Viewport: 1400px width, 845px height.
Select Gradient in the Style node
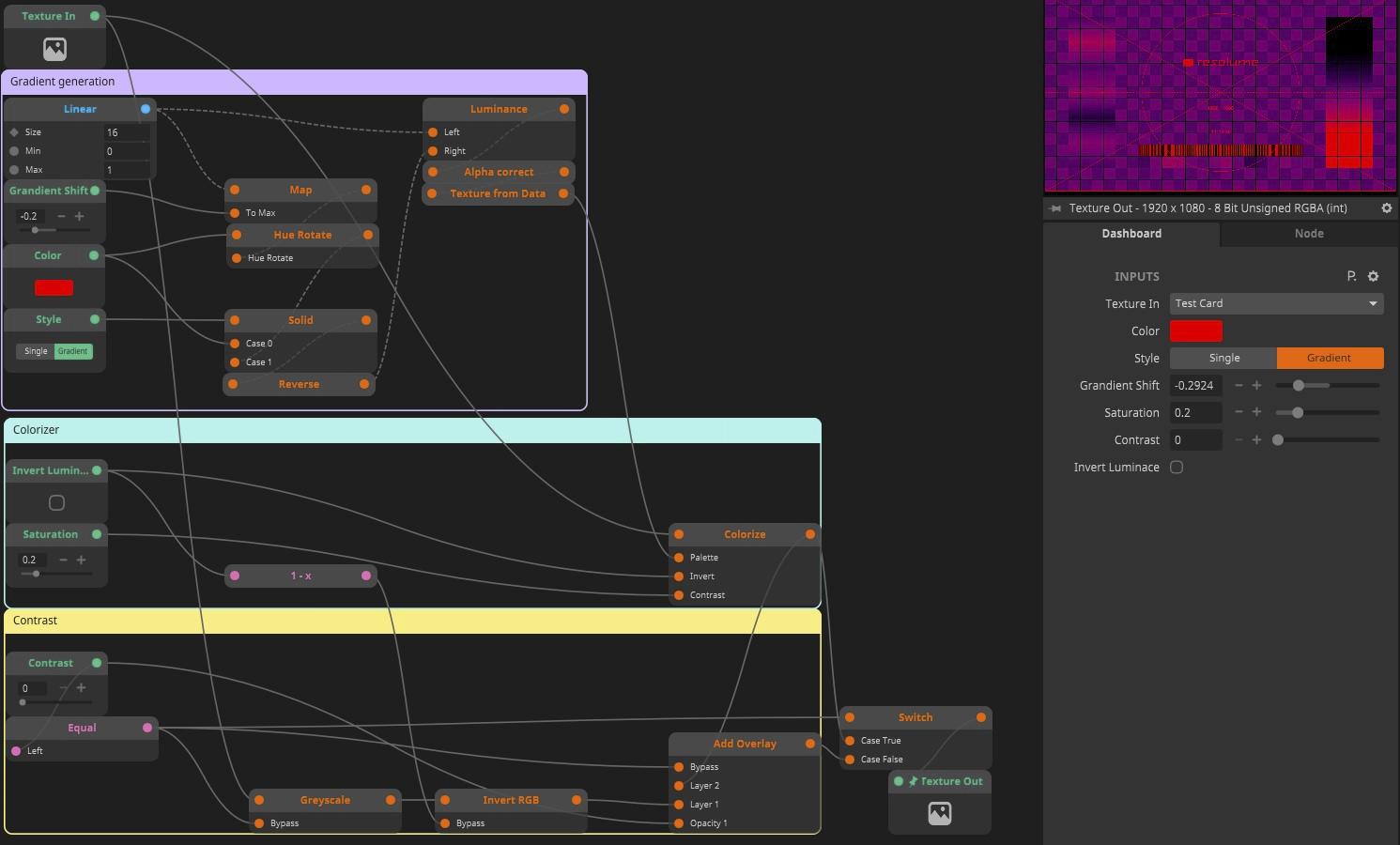pyautogui.click(x=73, y=351)
